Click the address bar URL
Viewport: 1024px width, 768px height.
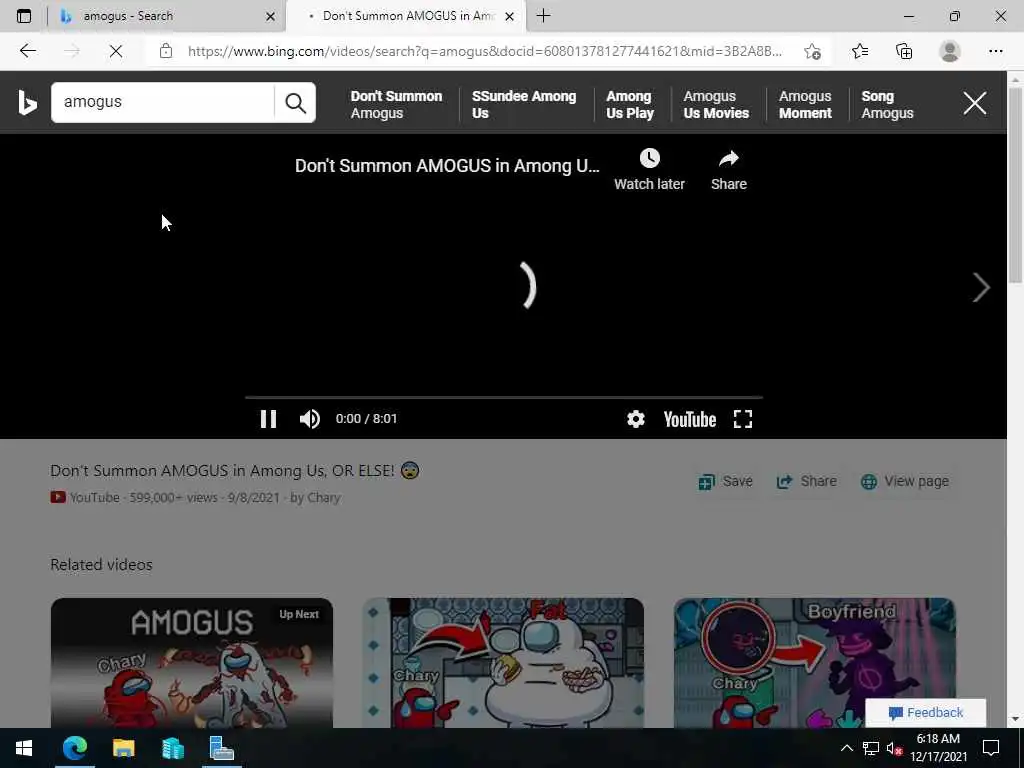pyautogui.click(x=485, y=51)
